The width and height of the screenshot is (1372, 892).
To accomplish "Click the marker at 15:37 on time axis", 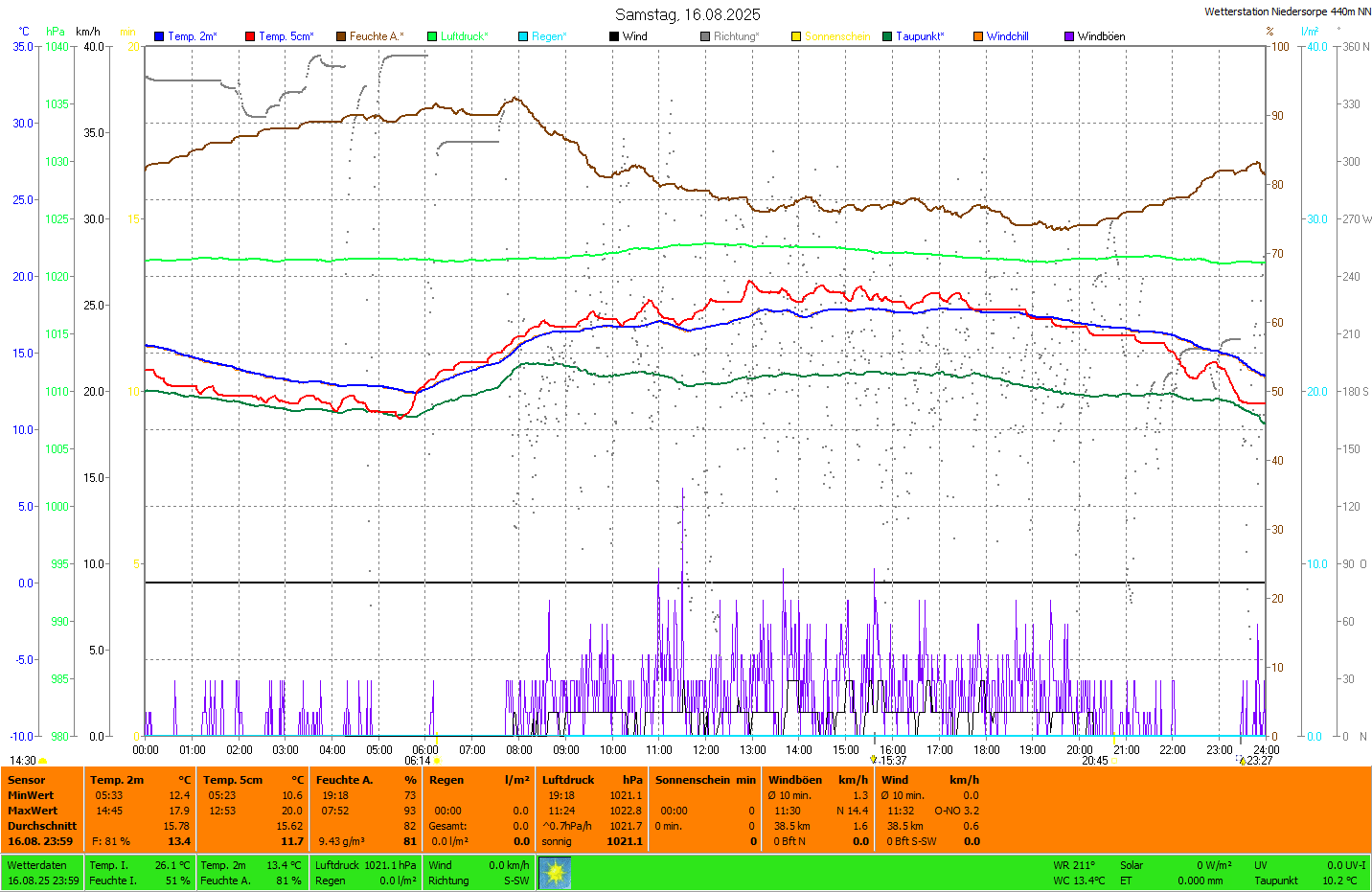I will click(874, 760).
